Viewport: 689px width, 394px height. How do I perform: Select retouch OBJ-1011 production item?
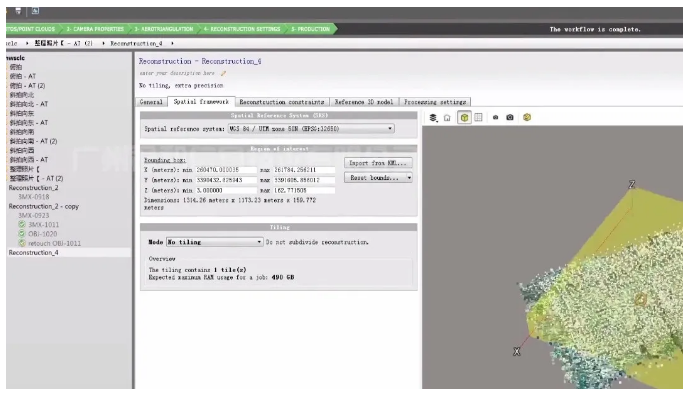[x=54, y=243]
